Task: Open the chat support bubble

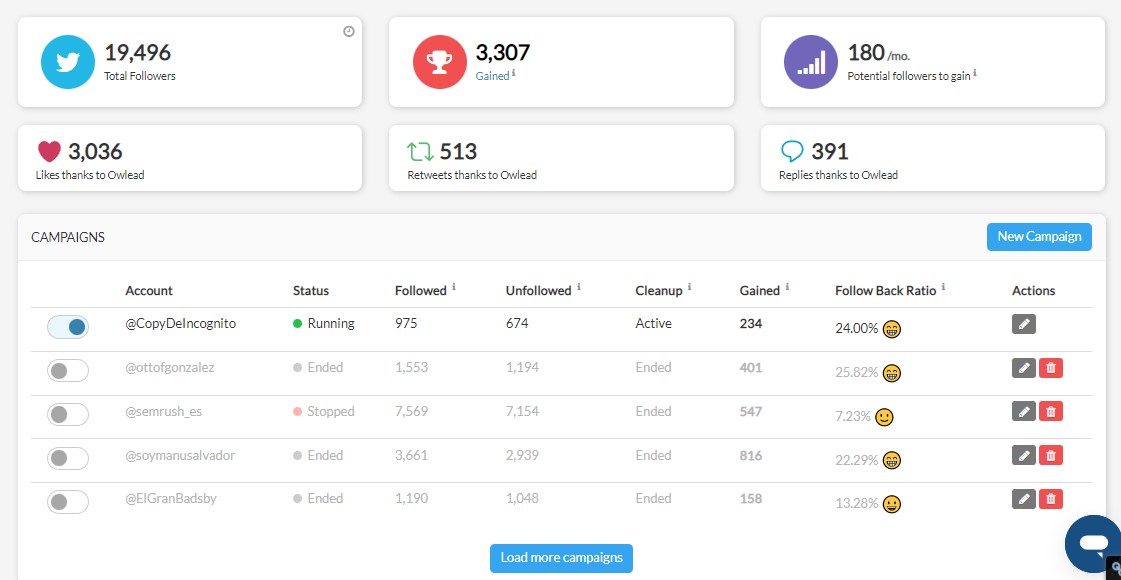Action: [x=1093, y=544]
